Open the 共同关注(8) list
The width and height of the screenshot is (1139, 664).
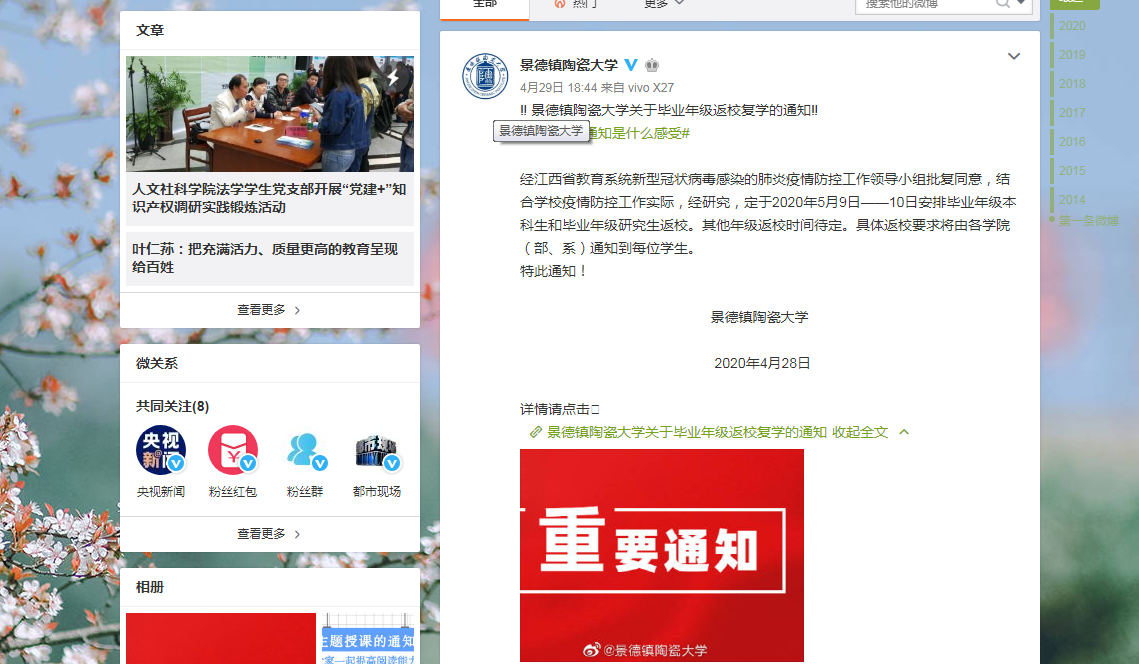[172, 406]
